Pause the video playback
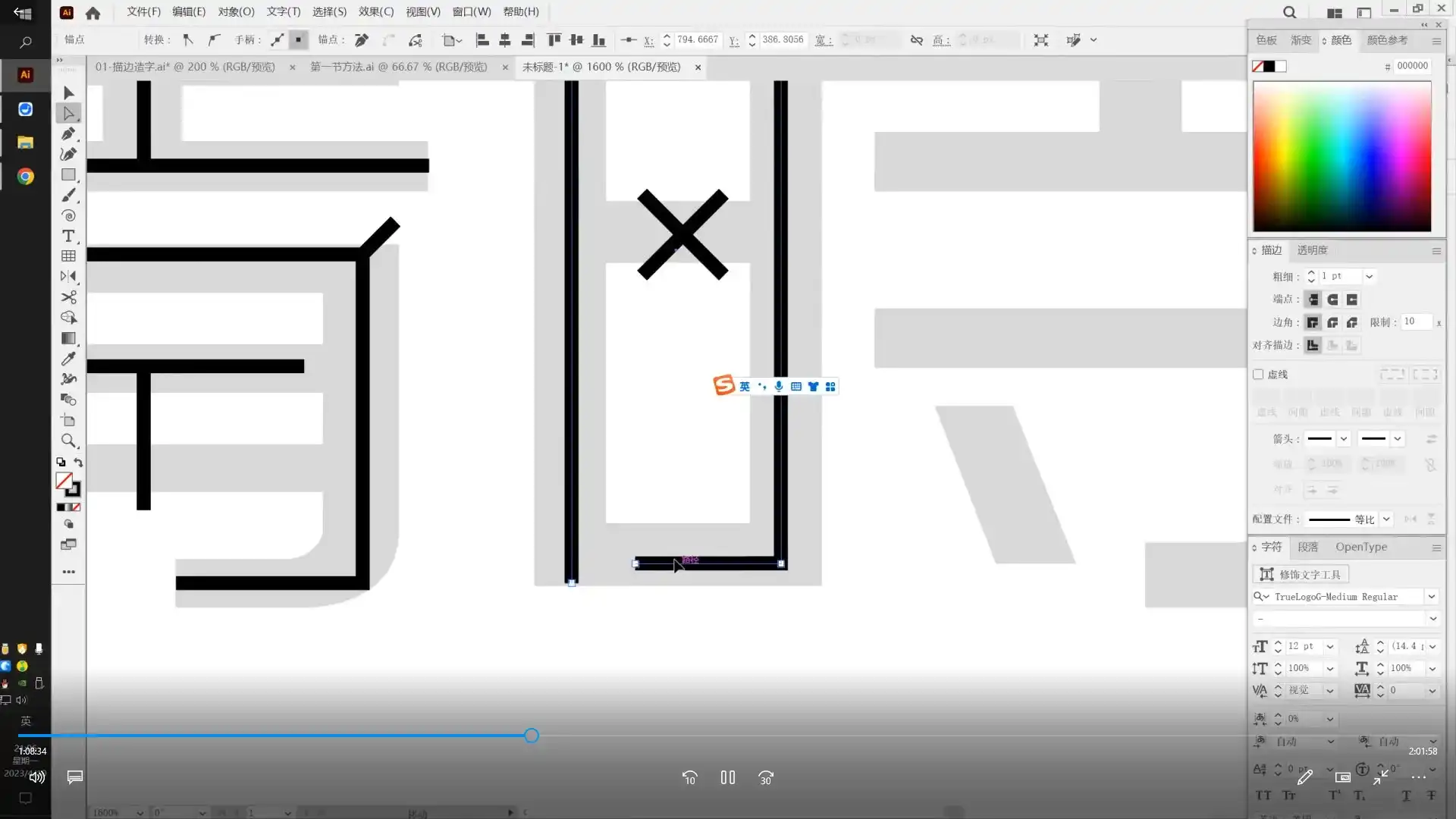The height and width of the screenshot is (819, 1456). click(x=728, y=777)
